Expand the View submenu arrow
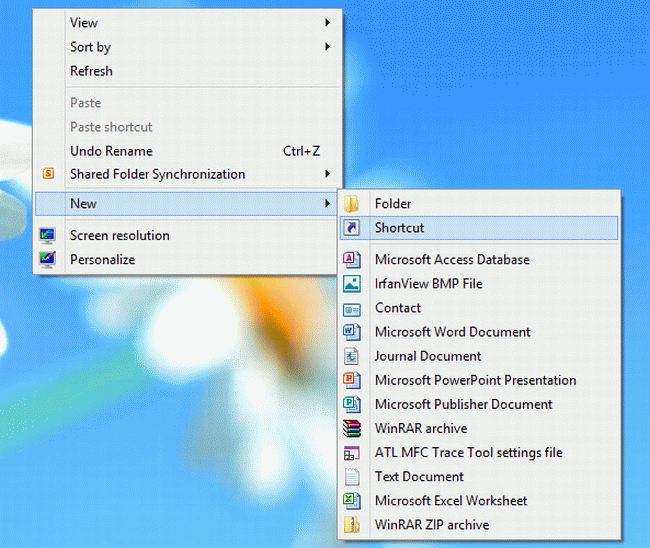Screen dimensions: 650x548 click(327, 22)
